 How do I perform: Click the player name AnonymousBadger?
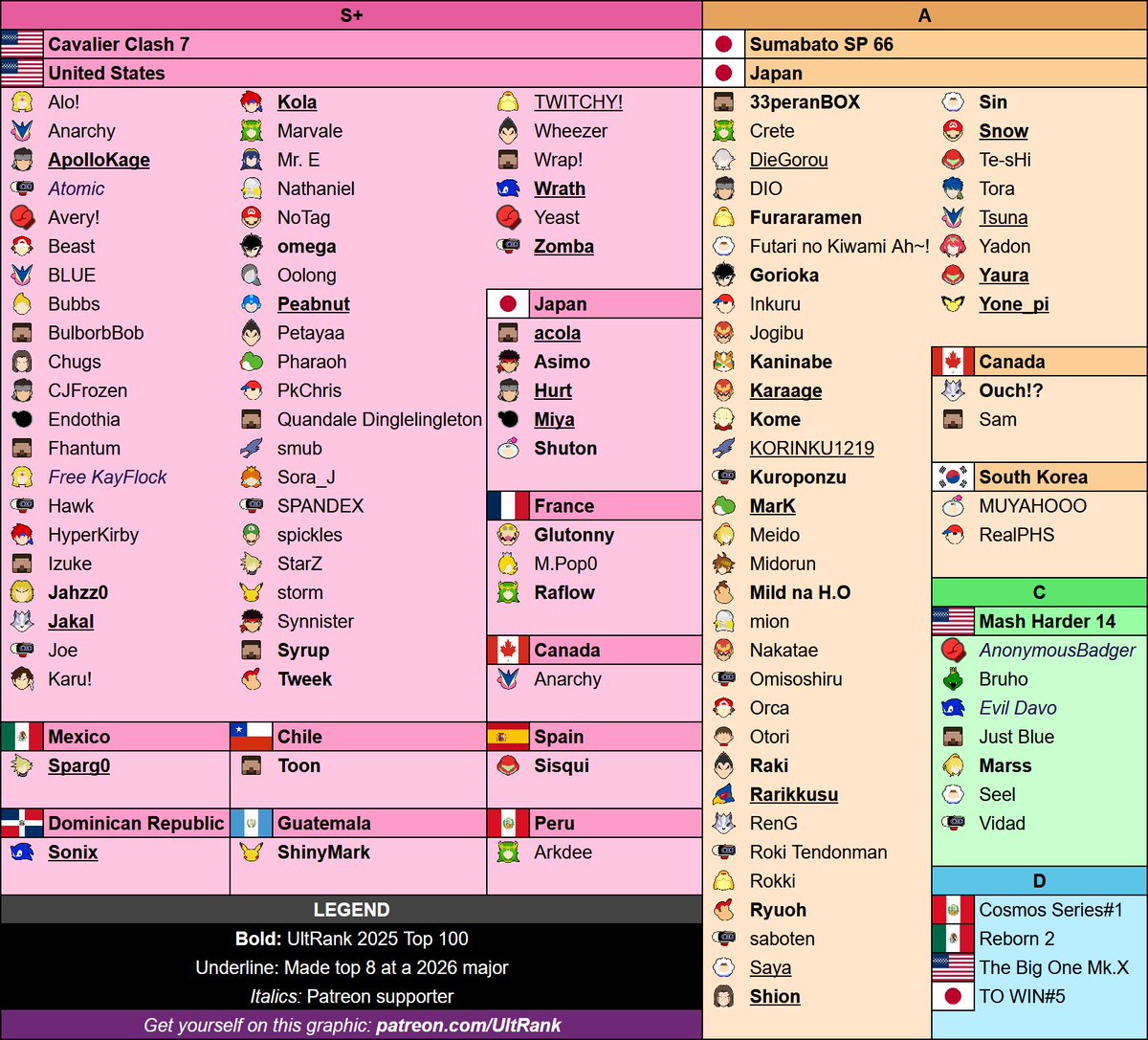[x=1057, y=651]
